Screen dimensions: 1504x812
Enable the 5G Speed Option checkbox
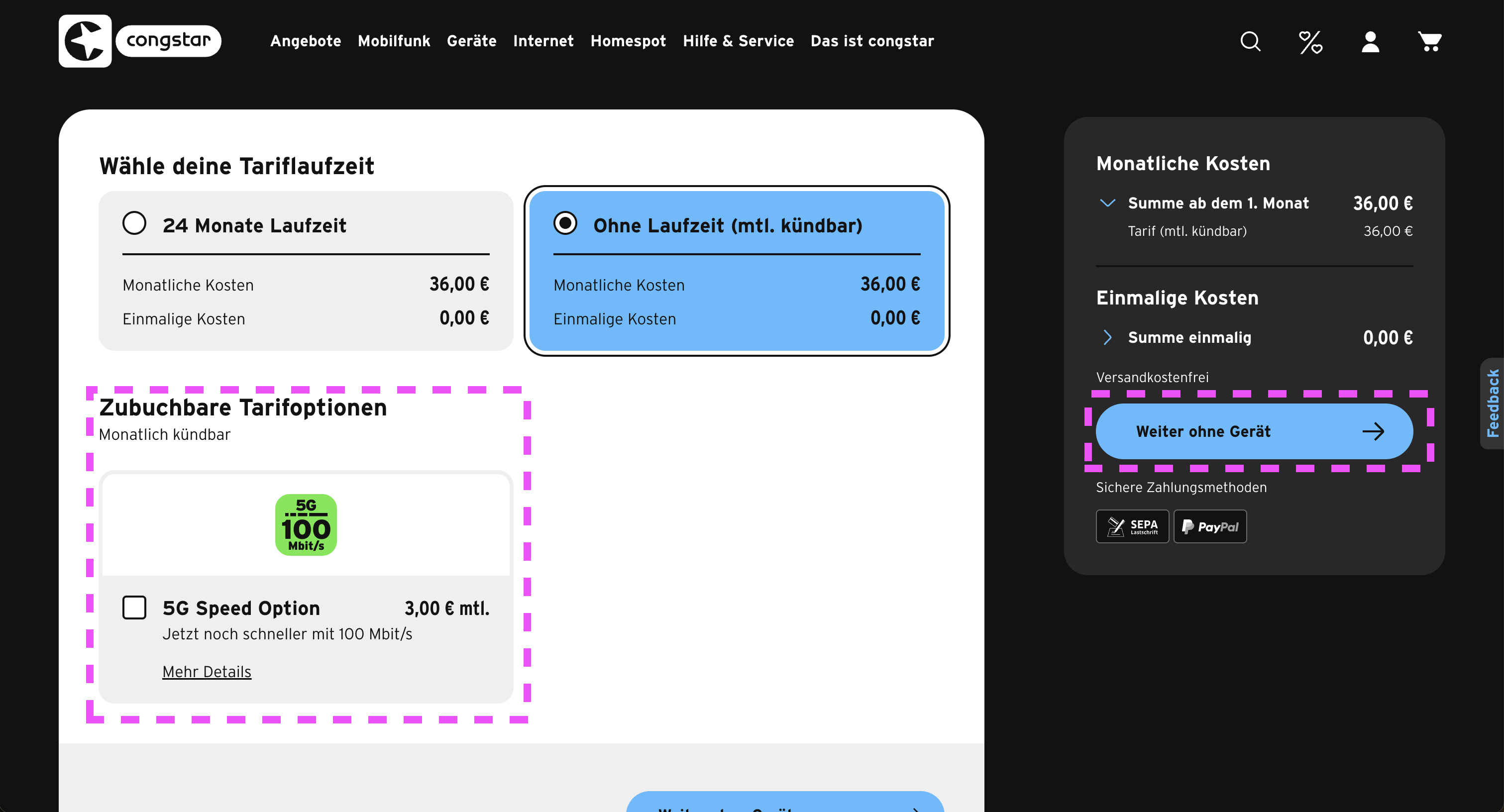(x=134, y=607)
